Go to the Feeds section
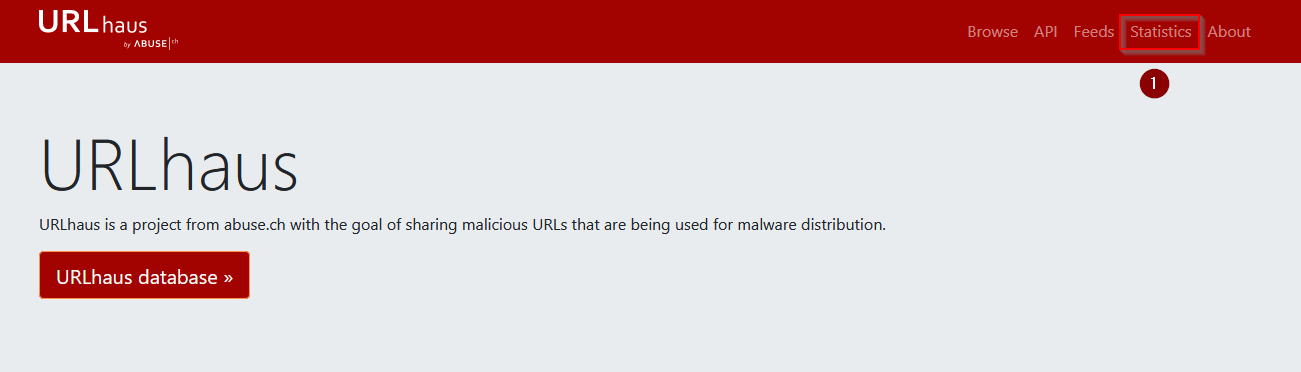Screen dimensions: 1301x372 click(x=1093, y=32)
